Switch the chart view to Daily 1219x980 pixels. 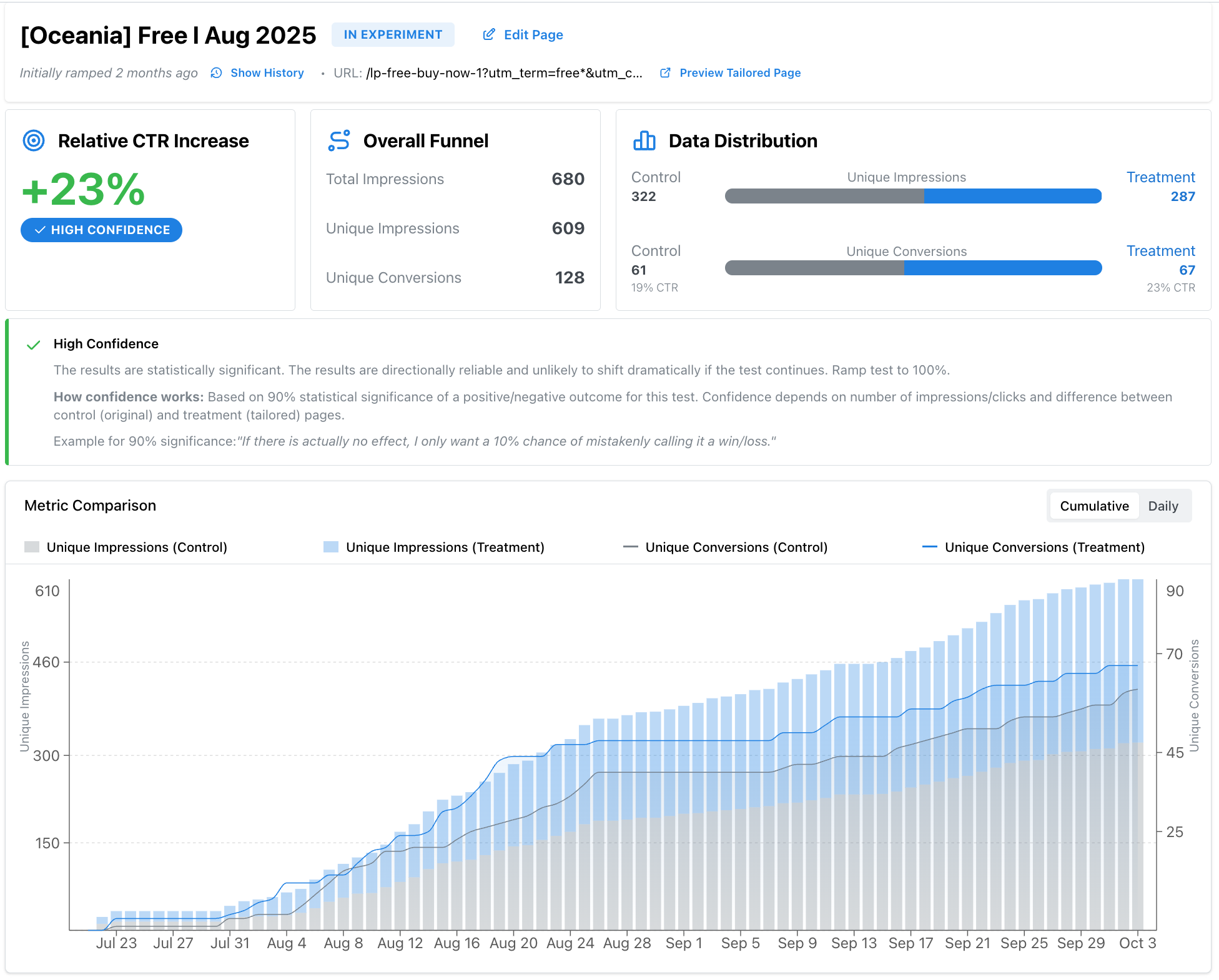[x=1163, y=506]
